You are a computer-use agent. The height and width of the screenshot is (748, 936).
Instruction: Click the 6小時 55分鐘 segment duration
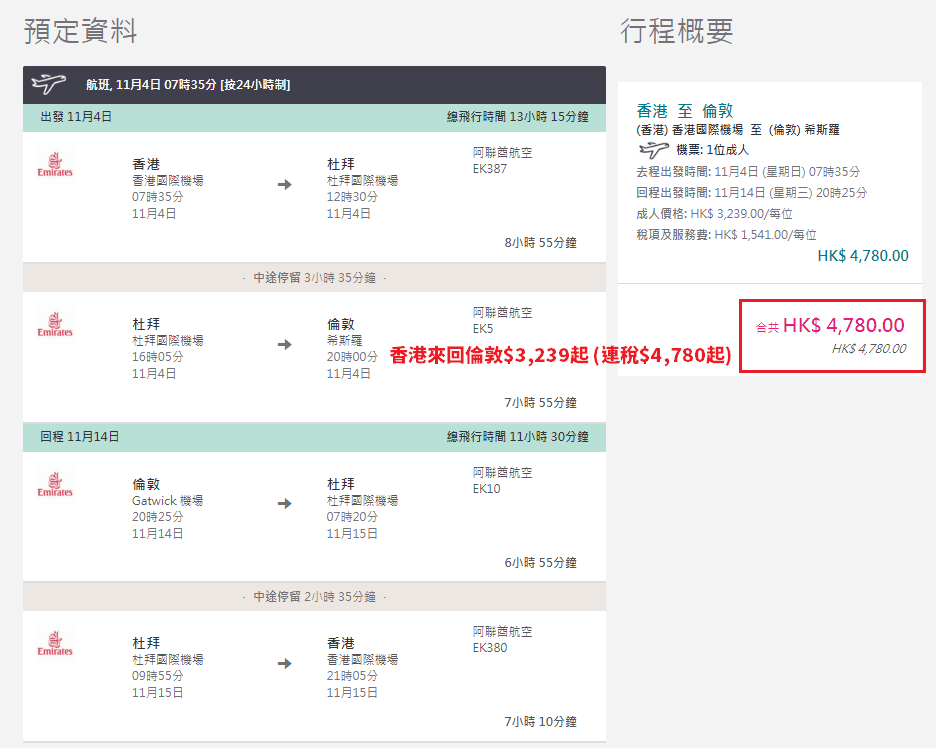[x=540, y=562]
